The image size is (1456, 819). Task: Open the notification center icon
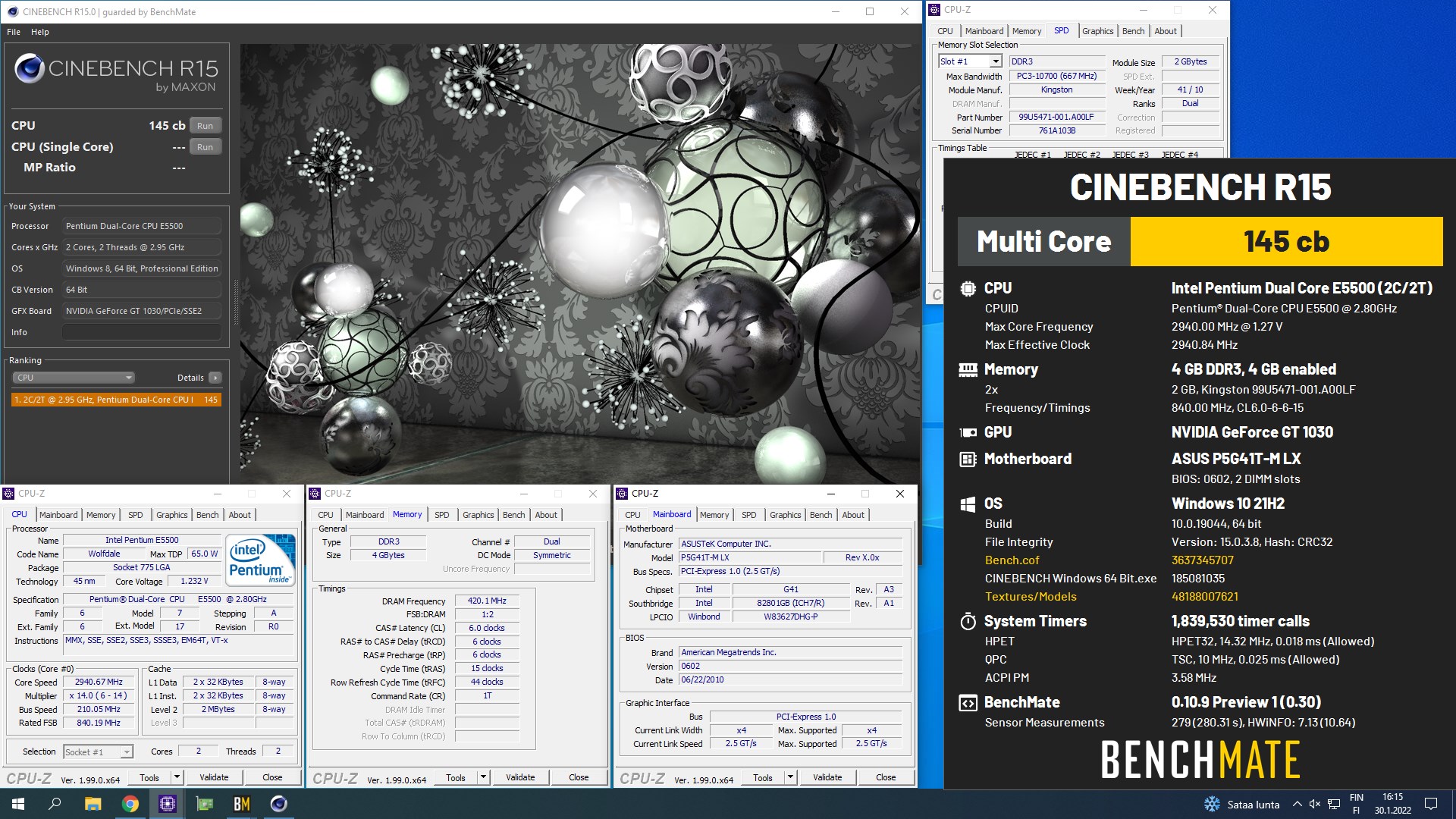click(1431, 804)
